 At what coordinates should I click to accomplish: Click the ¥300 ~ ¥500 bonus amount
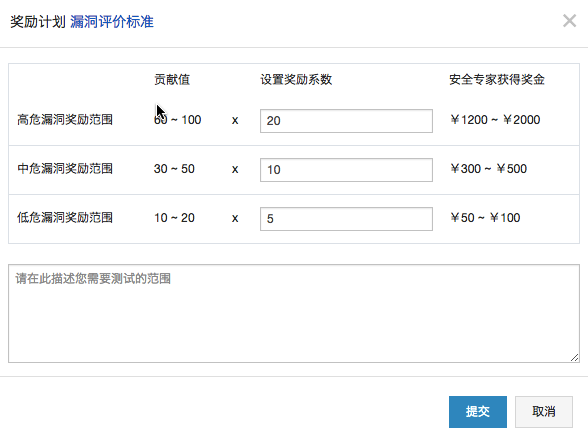pyautogui.click(x=489, y=169)
